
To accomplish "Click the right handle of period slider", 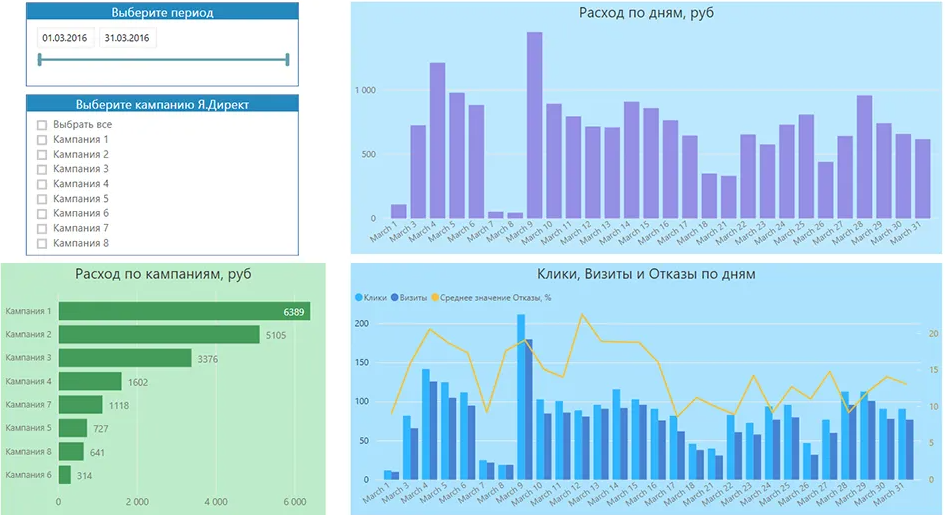I will (287, 60).
